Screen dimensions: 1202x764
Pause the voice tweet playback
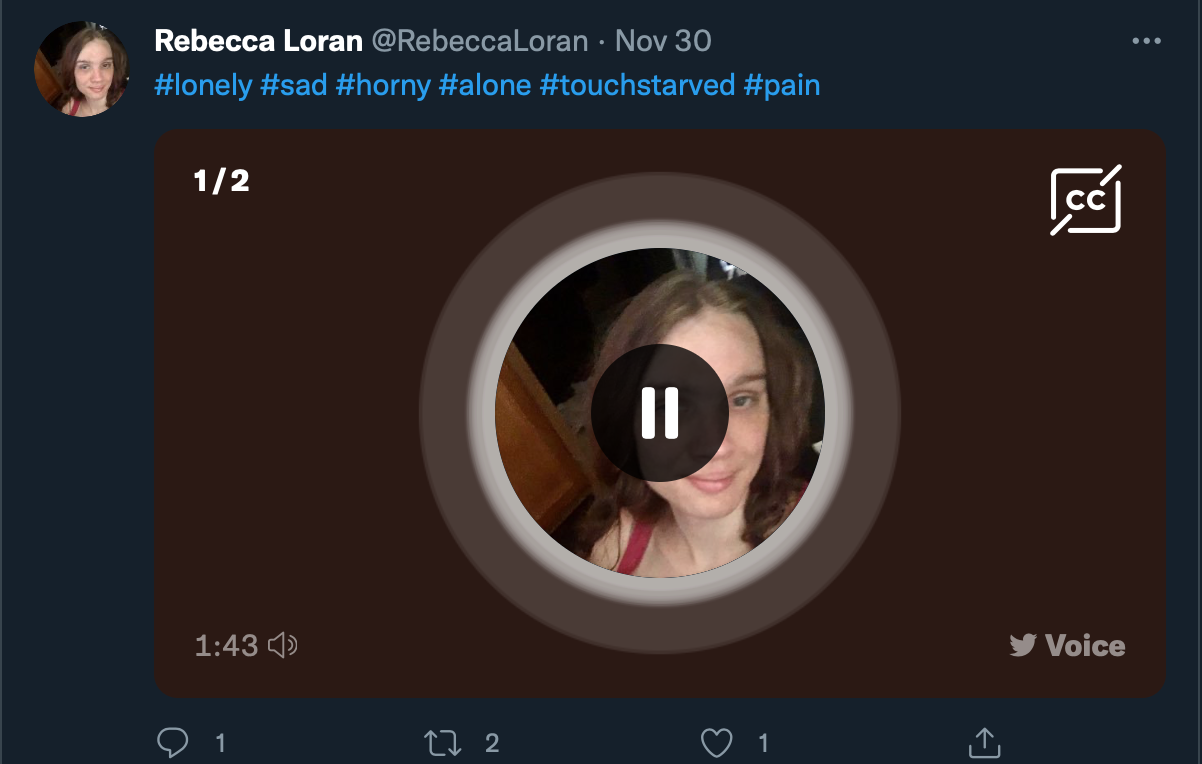659,413
